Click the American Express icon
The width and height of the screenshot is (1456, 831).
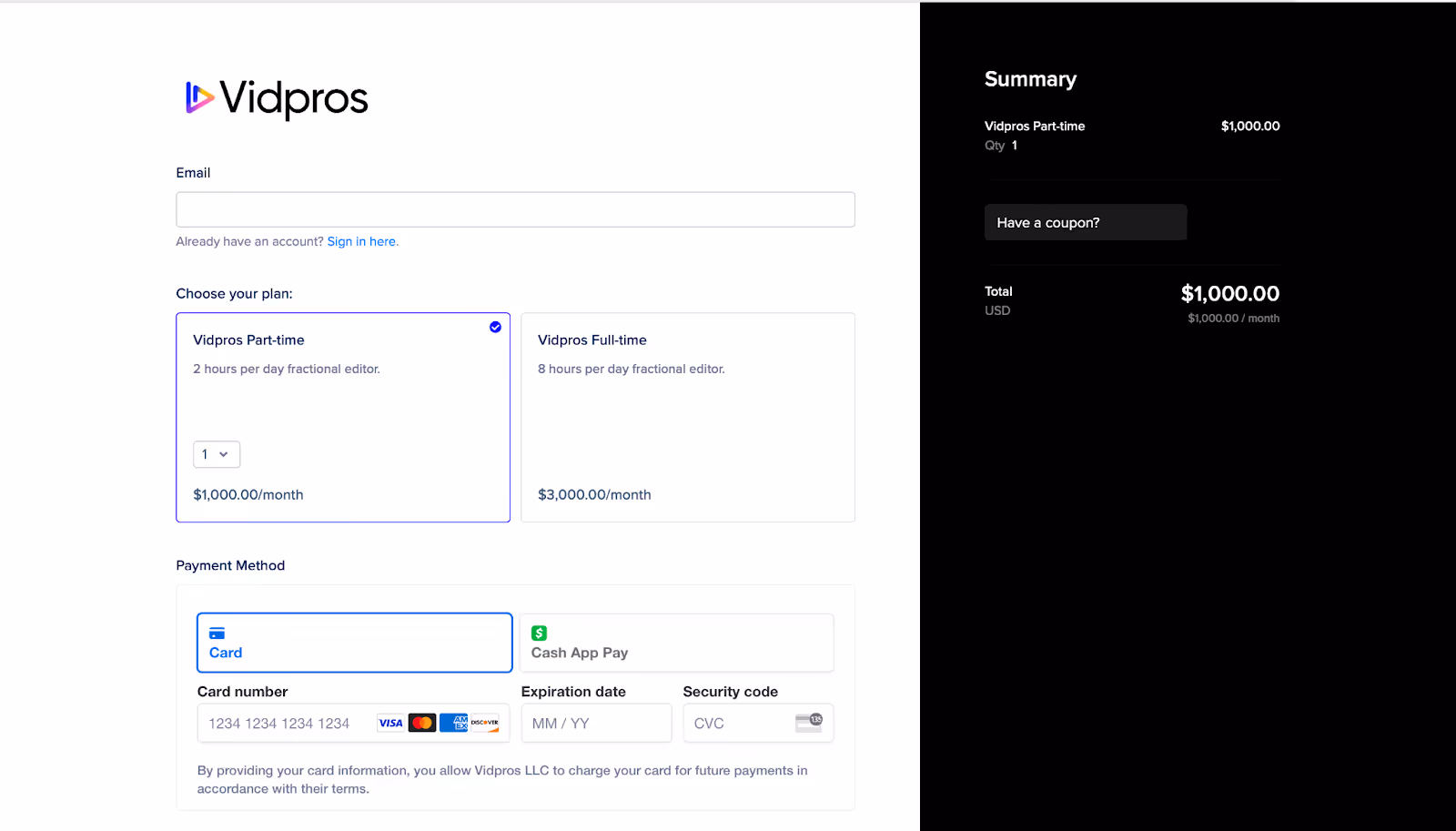tap(453, 723)
